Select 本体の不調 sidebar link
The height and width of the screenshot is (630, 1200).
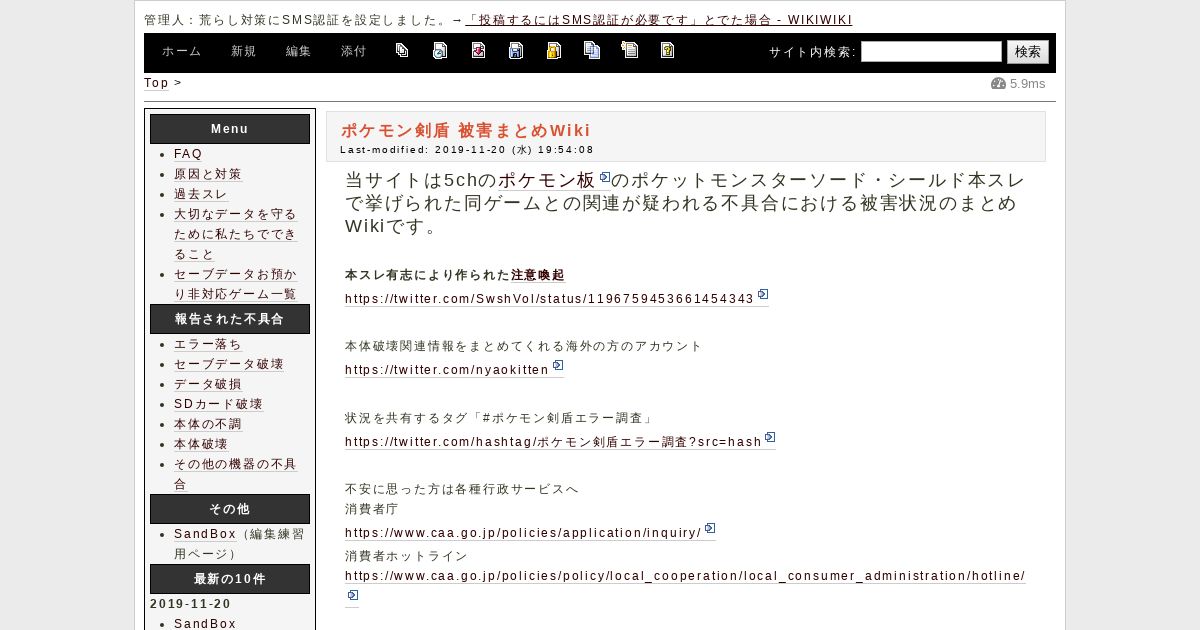click(x=207, y=424)
